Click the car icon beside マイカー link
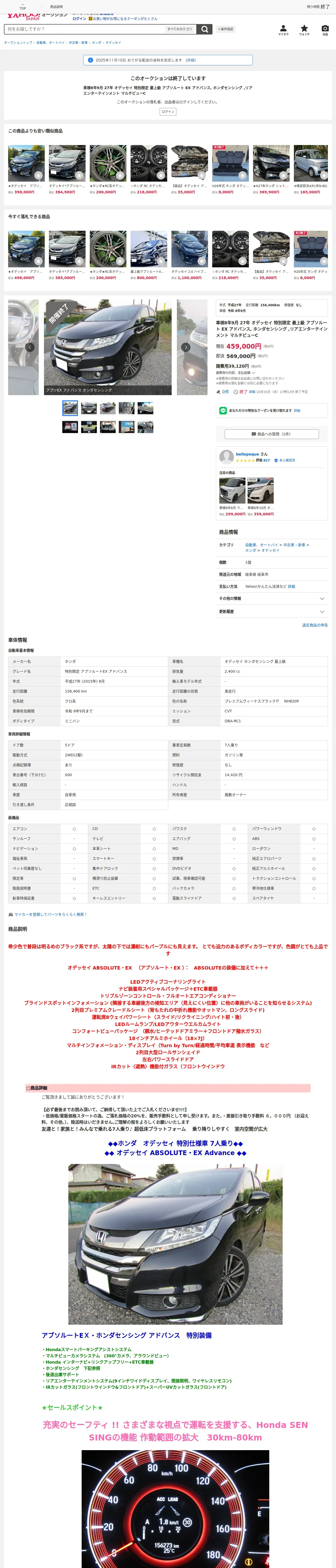Image resolution: width=336 pixels, height=1568 pixels. tap(10, 914)
